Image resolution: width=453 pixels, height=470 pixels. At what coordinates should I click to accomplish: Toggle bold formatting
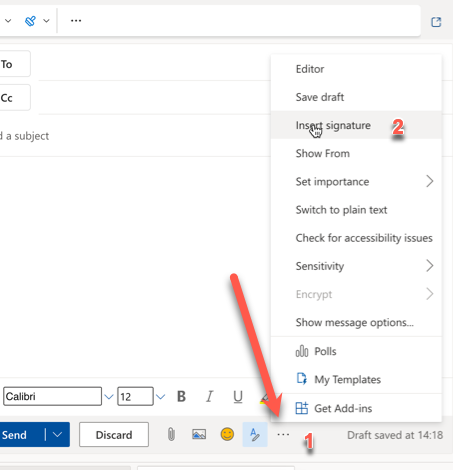pos(181,396)
